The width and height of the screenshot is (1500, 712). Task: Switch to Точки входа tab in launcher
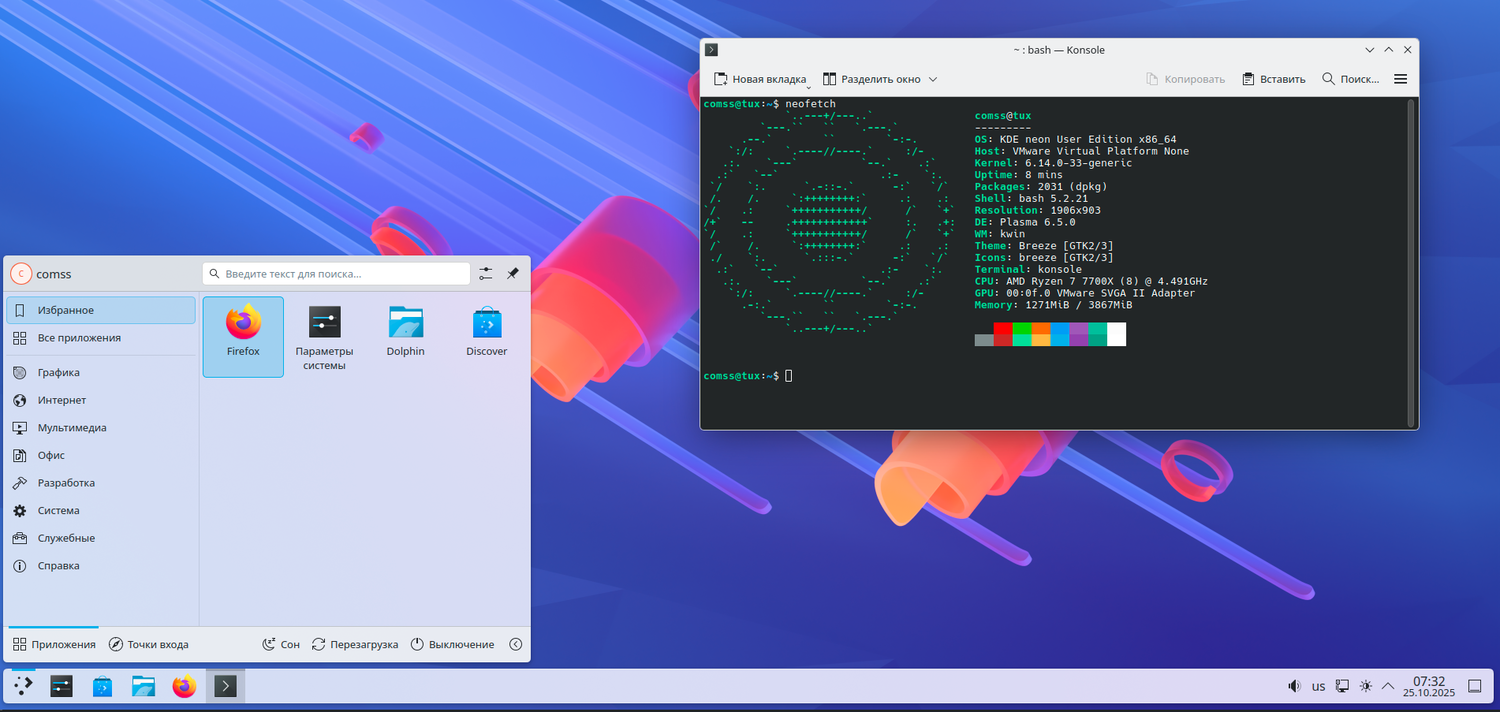click(x=148, y=644)
